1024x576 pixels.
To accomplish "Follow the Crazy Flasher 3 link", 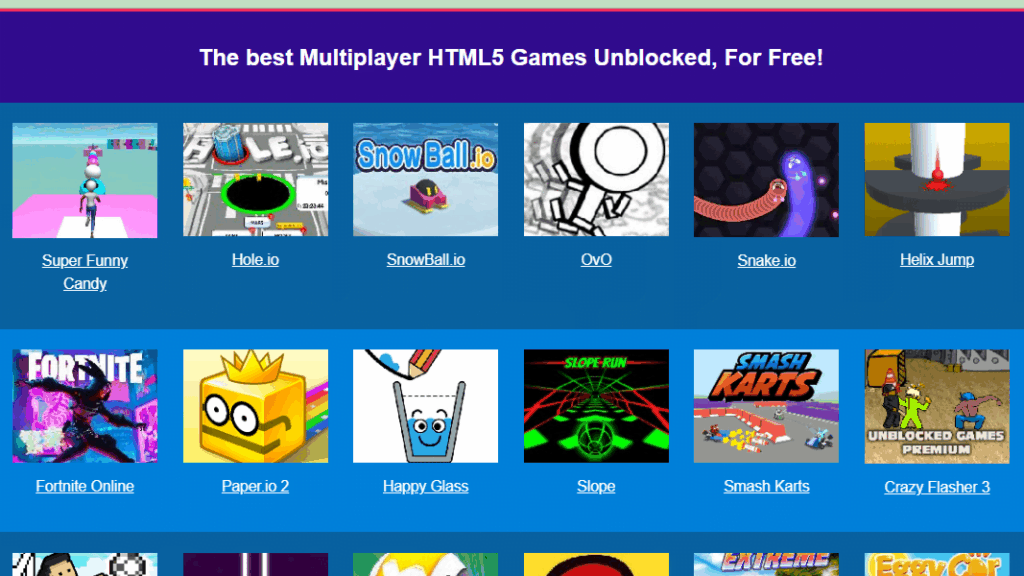I will [x=937, y=487].
